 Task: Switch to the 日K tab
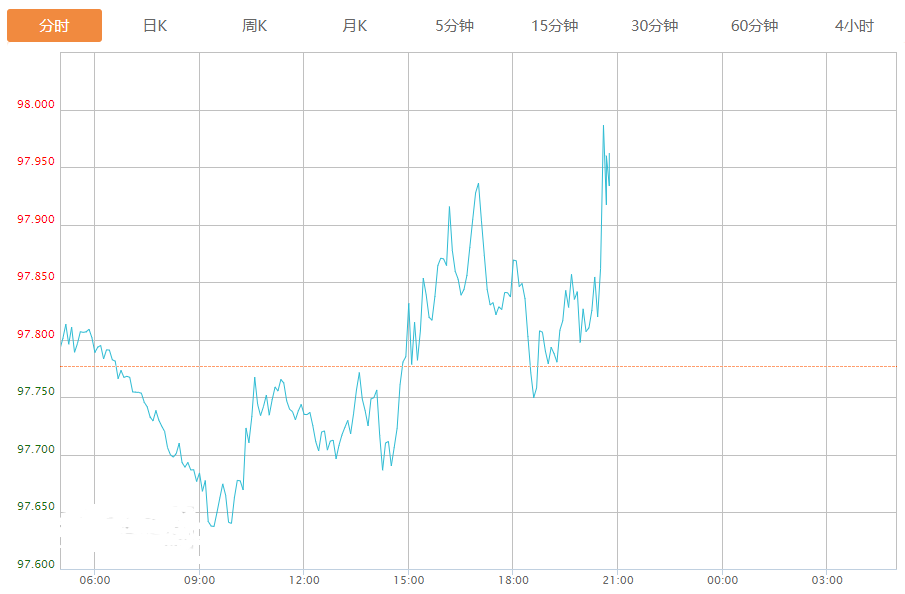pyautogui.click(x=155, y=26)
